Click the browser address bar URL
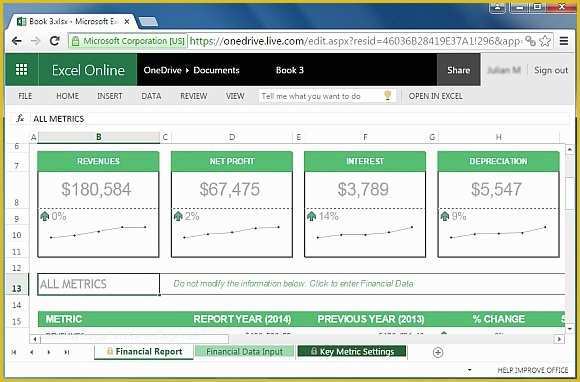This screenshot has width=580, height=382. 355,41
